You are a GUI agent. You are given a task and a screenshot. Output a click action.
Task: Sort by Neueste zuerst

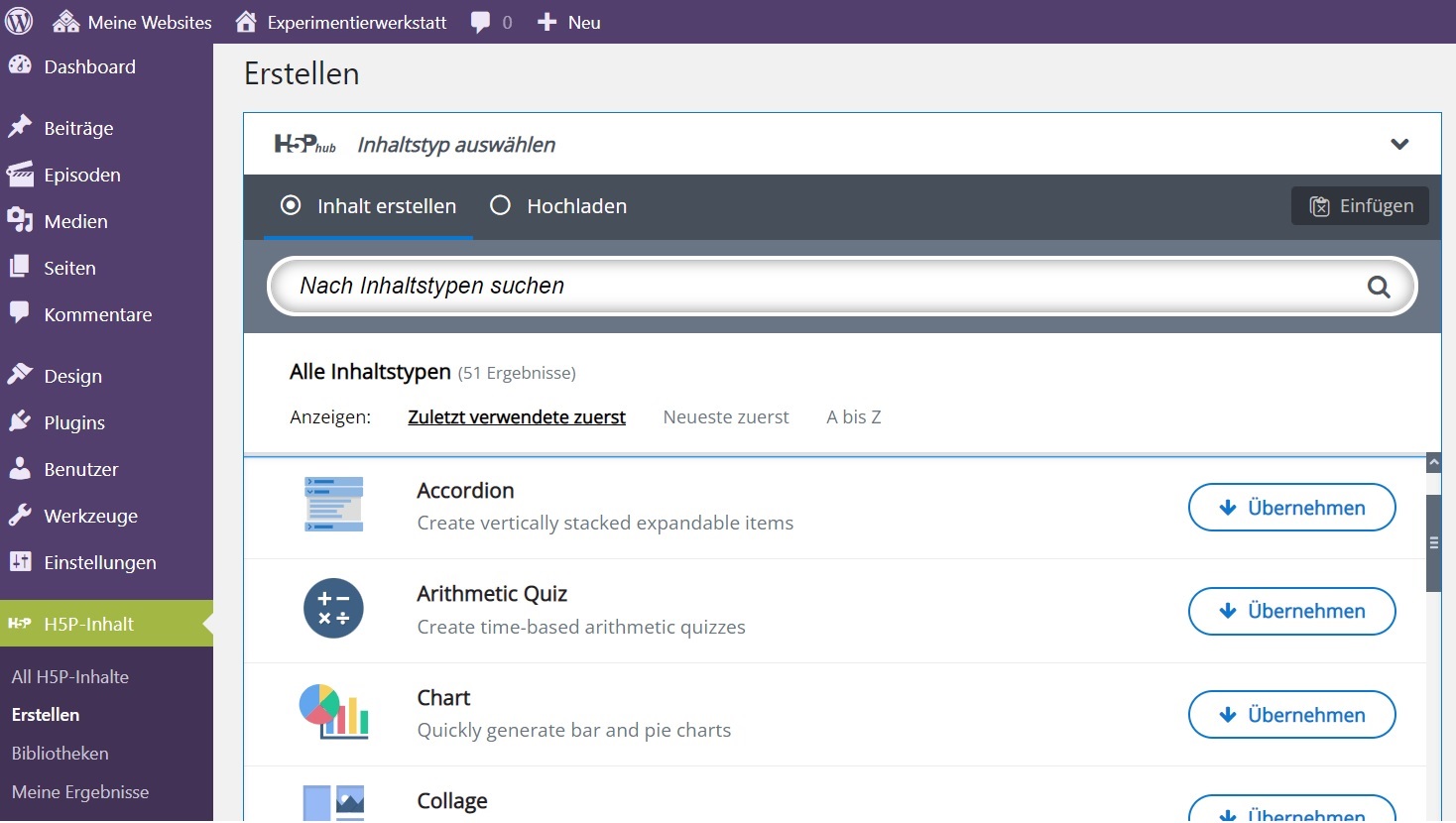(726, 417)
